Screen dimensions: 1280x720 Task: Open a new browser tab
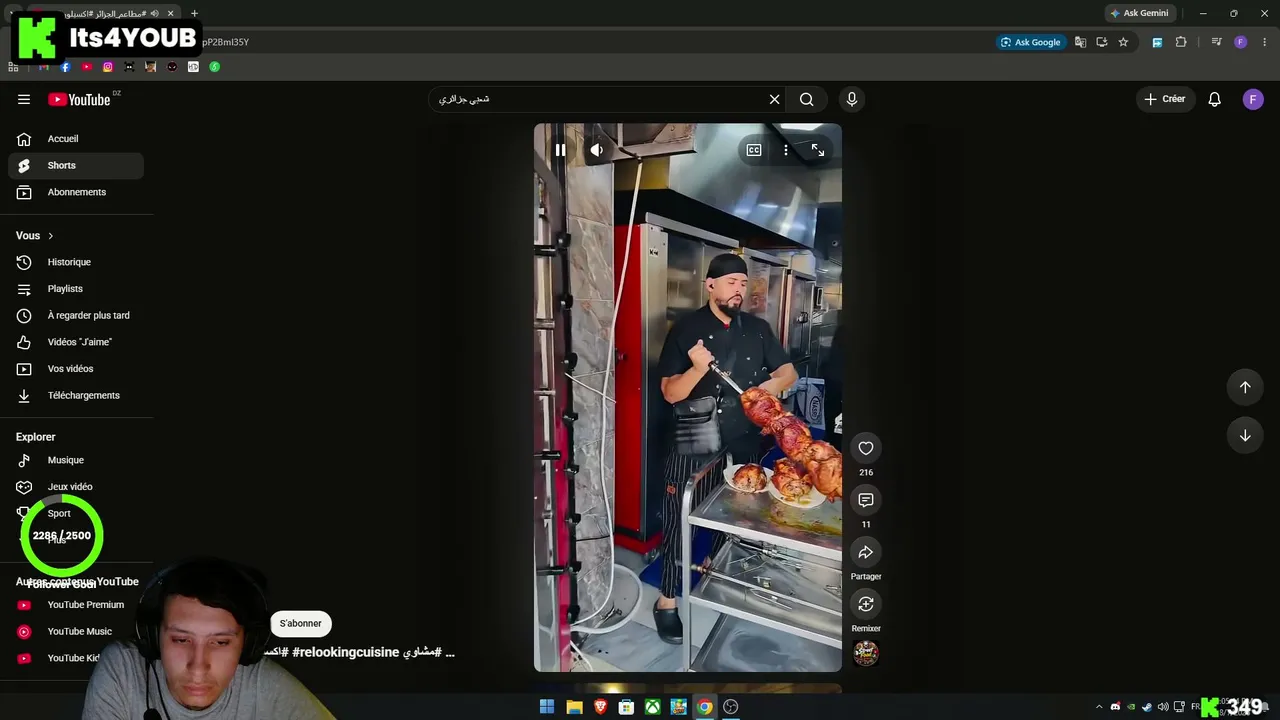click(x=194, y=13)
